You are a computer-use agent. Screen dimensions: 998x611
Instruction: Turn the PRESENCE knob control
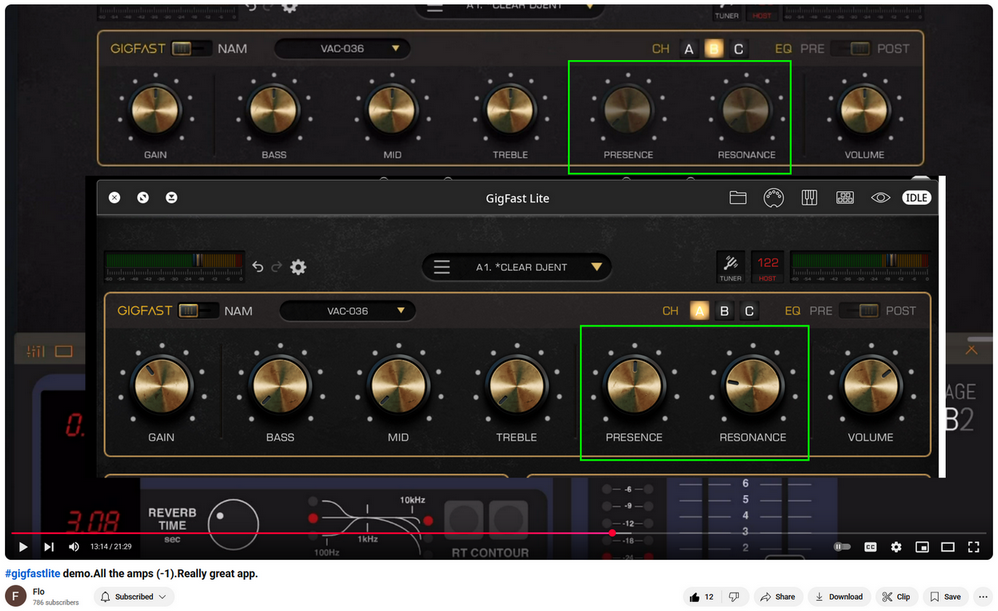632,389
